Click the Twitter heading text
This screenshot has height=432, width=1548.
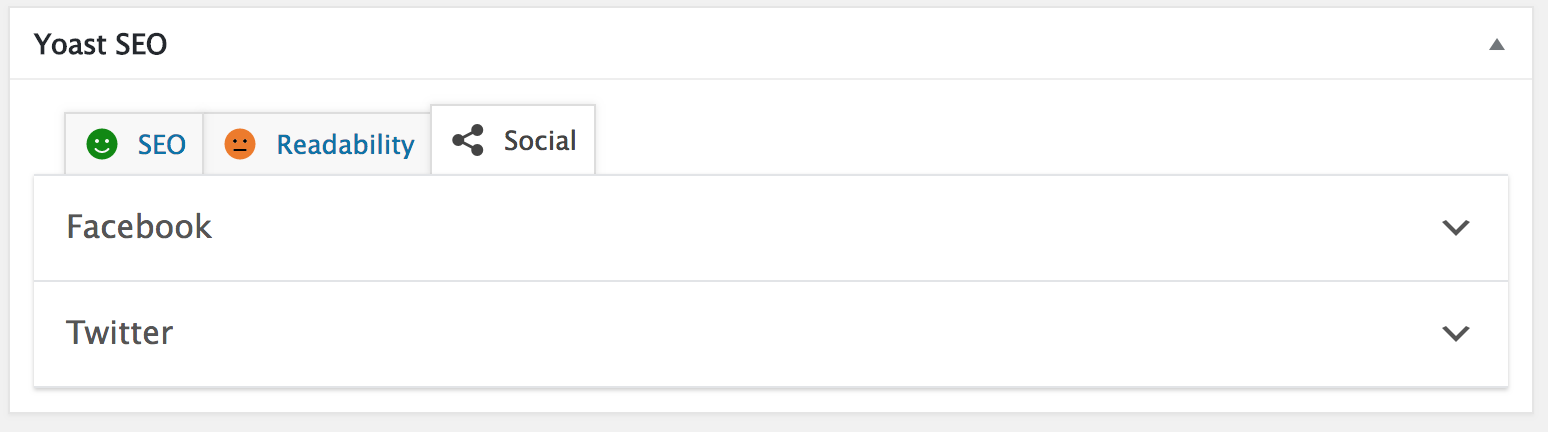(x=120, y=332)
